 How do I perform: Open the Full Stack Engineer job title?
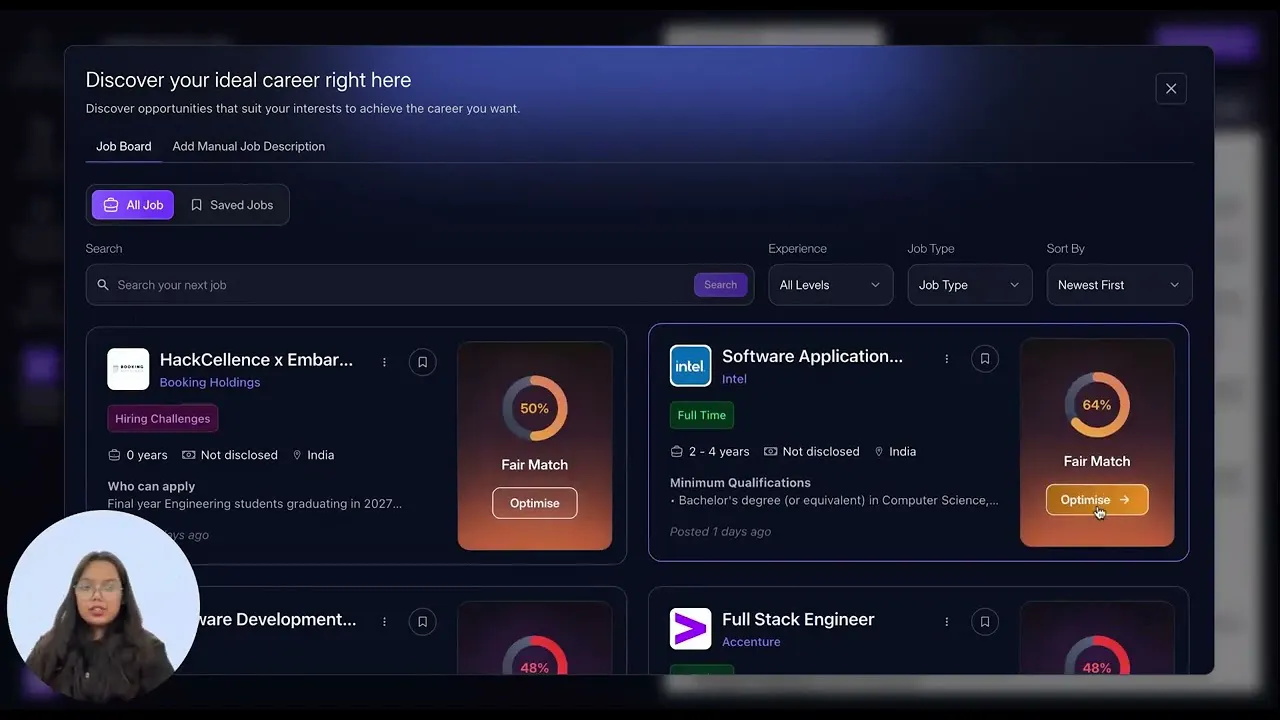point(798,619)
